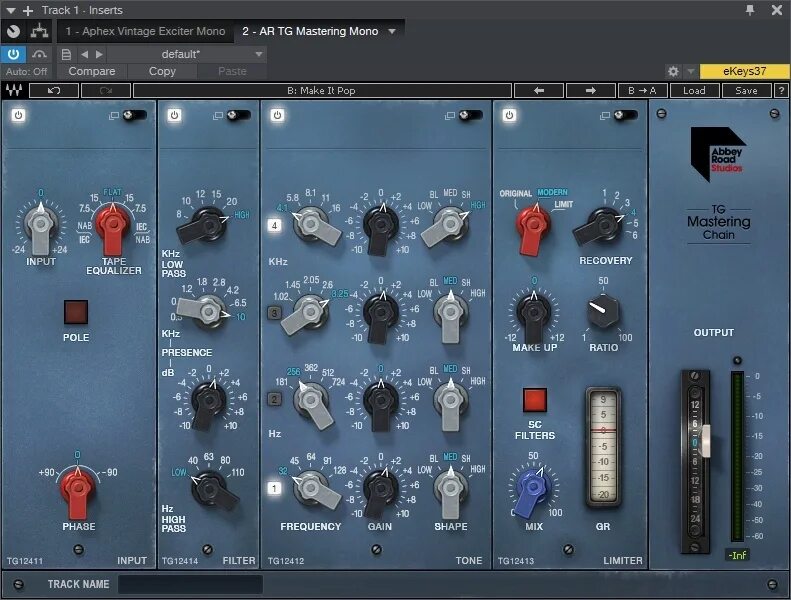This screenshot has height=600, width=791.
Task: Load the previous Waves preset with left arrow
Action: click(x=539, y=91)
